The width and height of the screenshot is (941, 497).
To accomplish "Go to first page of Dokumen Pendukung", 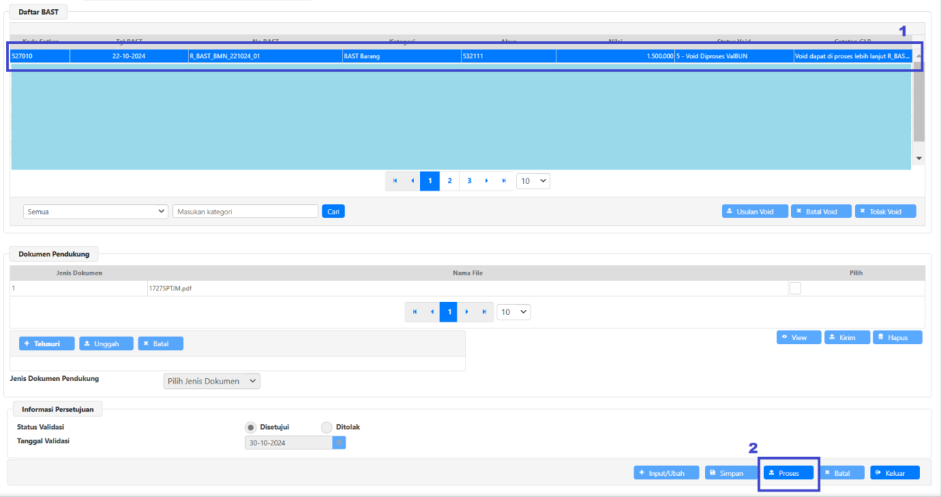I will click(x=414, y=312).
